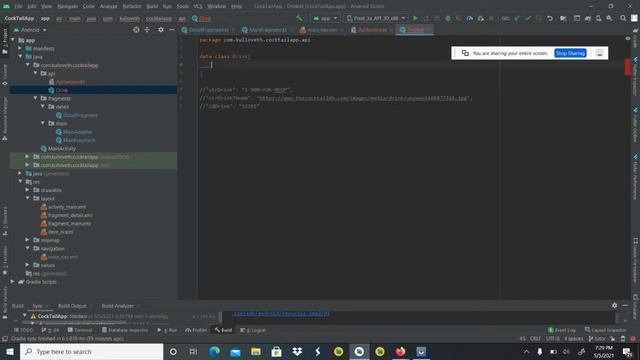Open the Refactor menu
The width and height of the screenshot is (640, 360).
click(132, 6)
